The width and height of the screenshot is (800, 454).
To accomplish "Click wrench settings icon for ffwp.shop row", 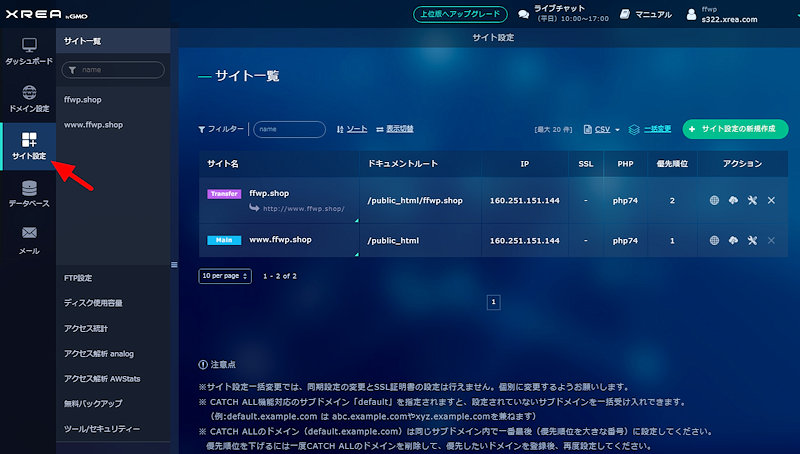I will [x=752, y=201].
